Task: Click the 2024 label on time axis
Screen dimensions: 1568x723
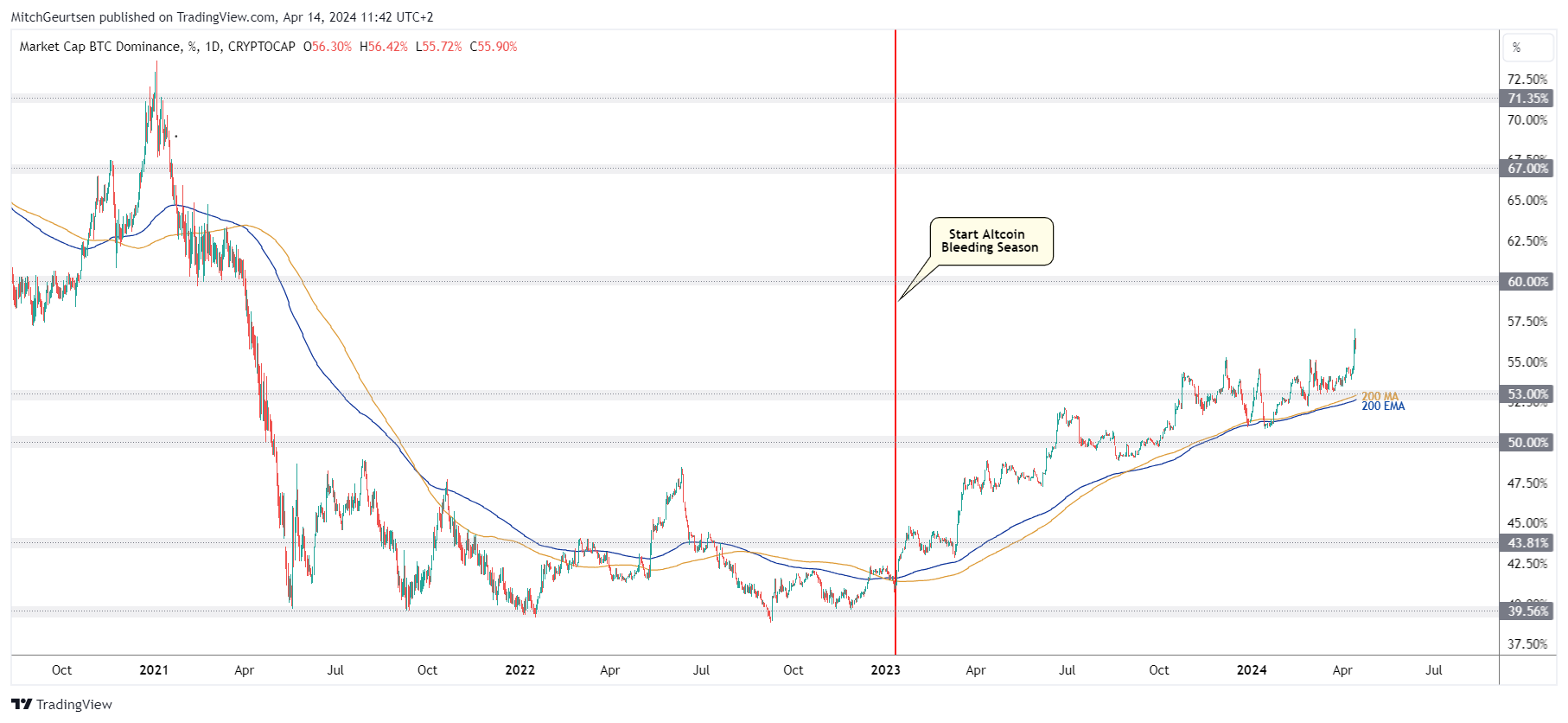Action: pyautogui.click(x=1251, y=670)
